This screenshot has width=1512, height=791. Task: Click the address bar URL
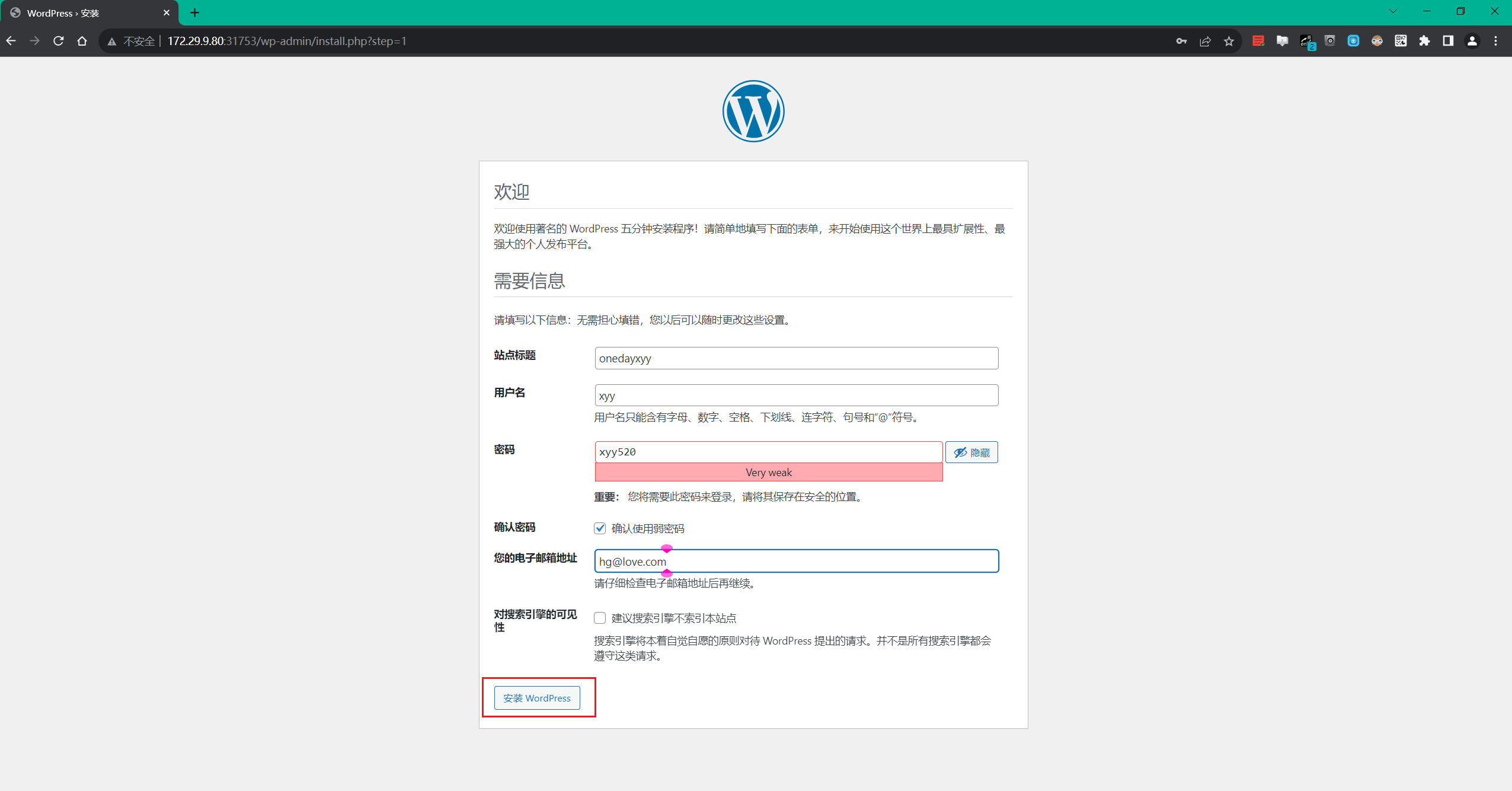(x=287, y=41)
